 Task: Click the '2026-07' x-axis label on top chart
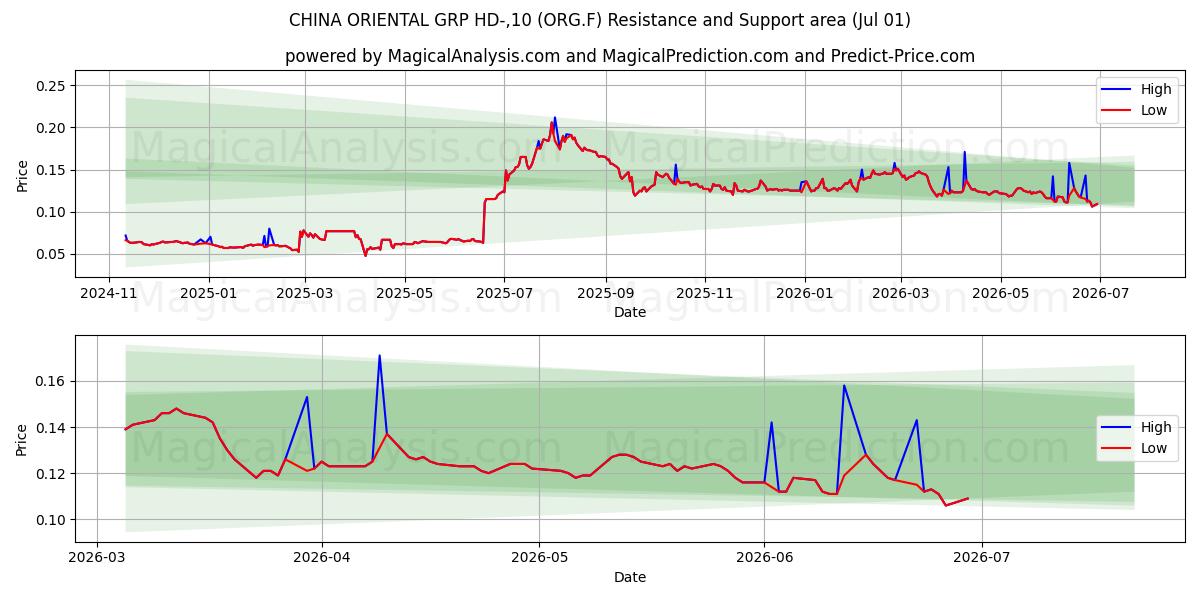[1100, 293]
